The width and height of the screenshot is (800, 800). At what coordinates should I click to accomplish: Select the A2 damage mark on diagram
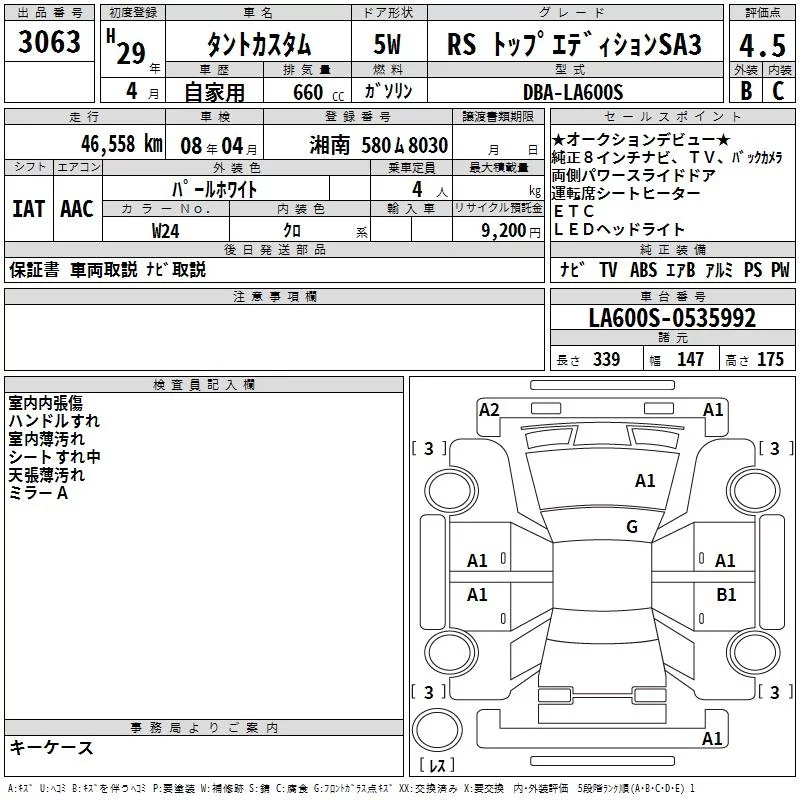[x=489, y=409]
